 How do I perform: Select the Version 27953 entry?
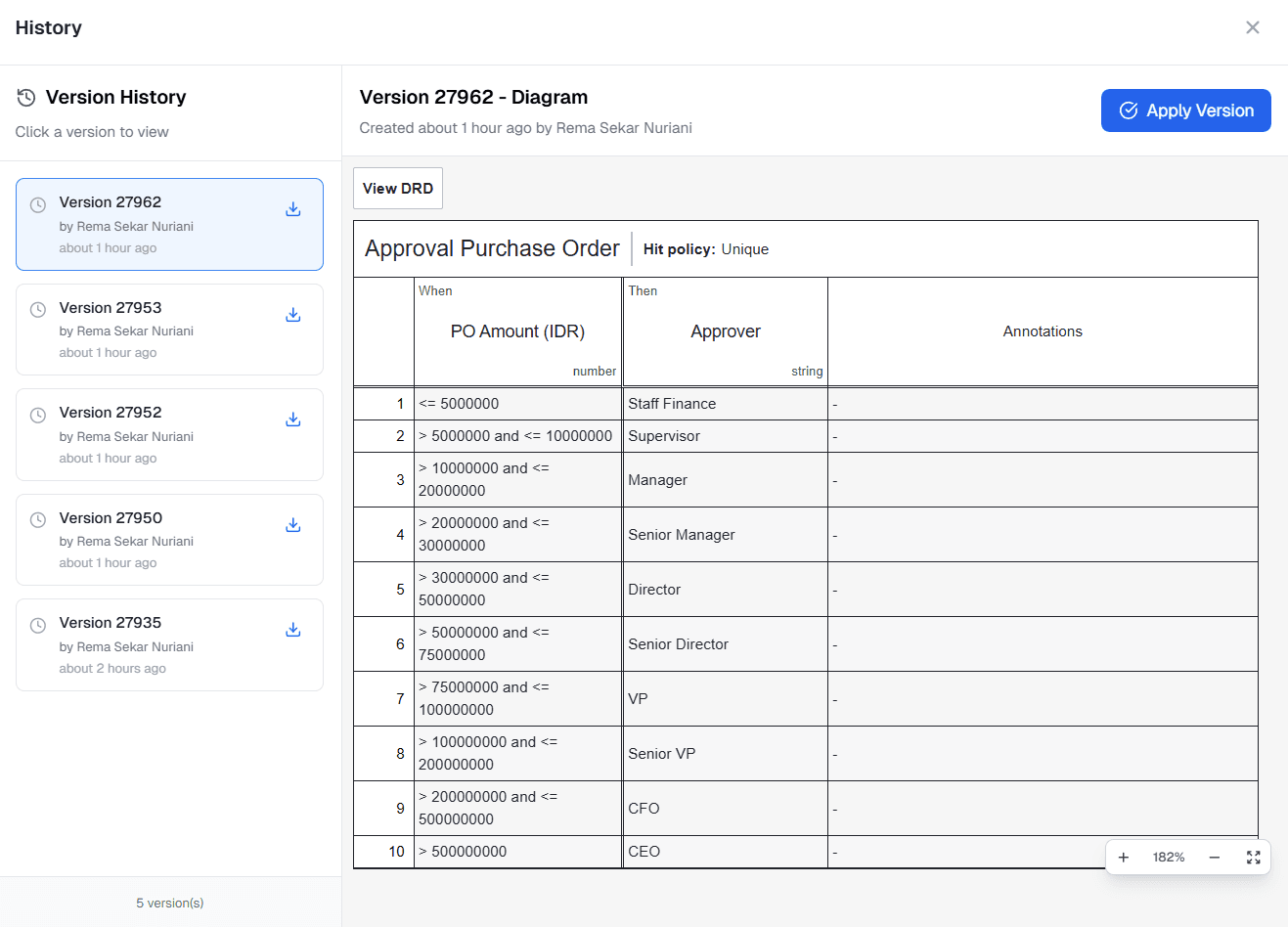point(156,330)
